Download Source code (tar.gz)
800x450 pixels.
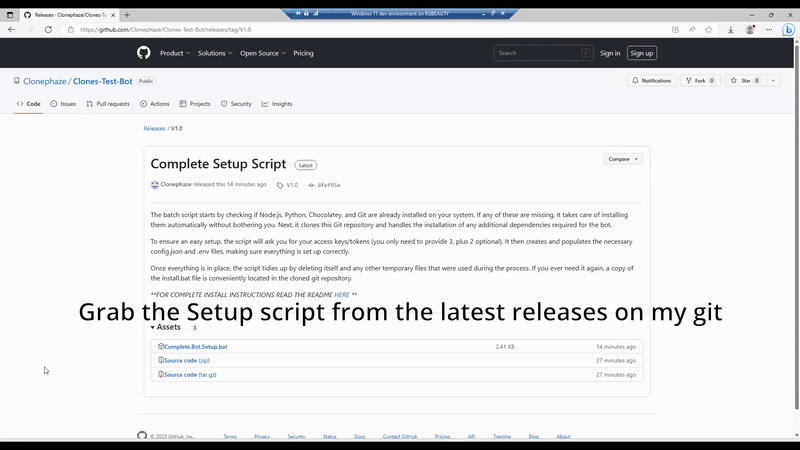pyautogui.click(x=190, y=374)
